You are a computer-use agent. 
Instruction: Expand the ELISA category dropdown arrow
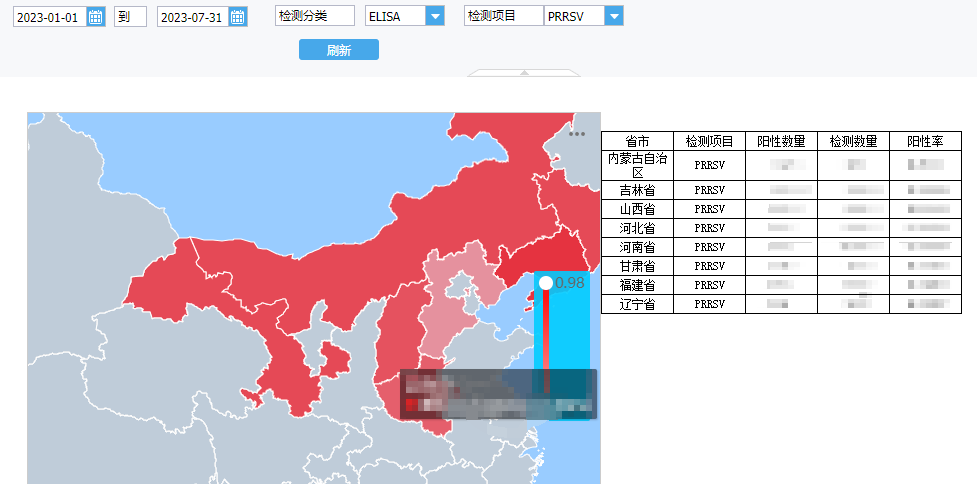pos(434,16)
